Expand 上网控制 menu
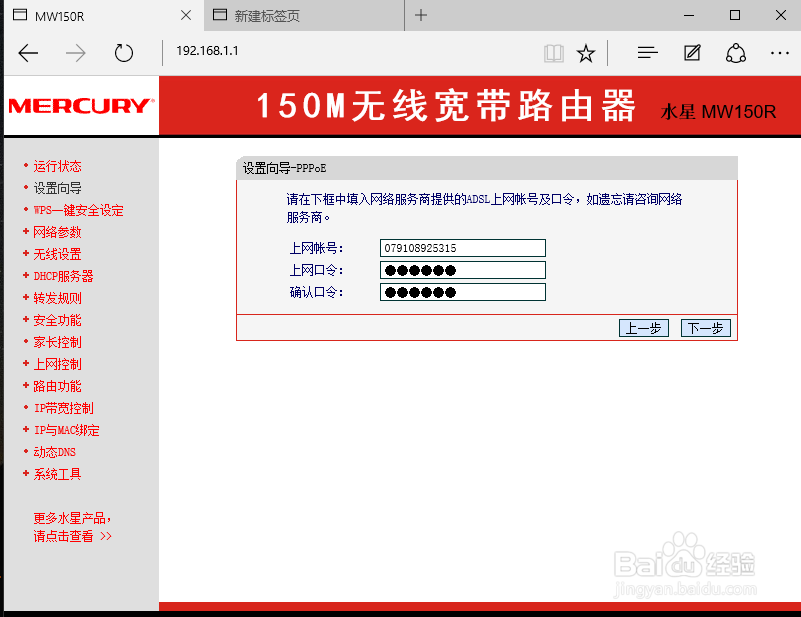This screenshot has height=617, width=801. pos(57,364)
